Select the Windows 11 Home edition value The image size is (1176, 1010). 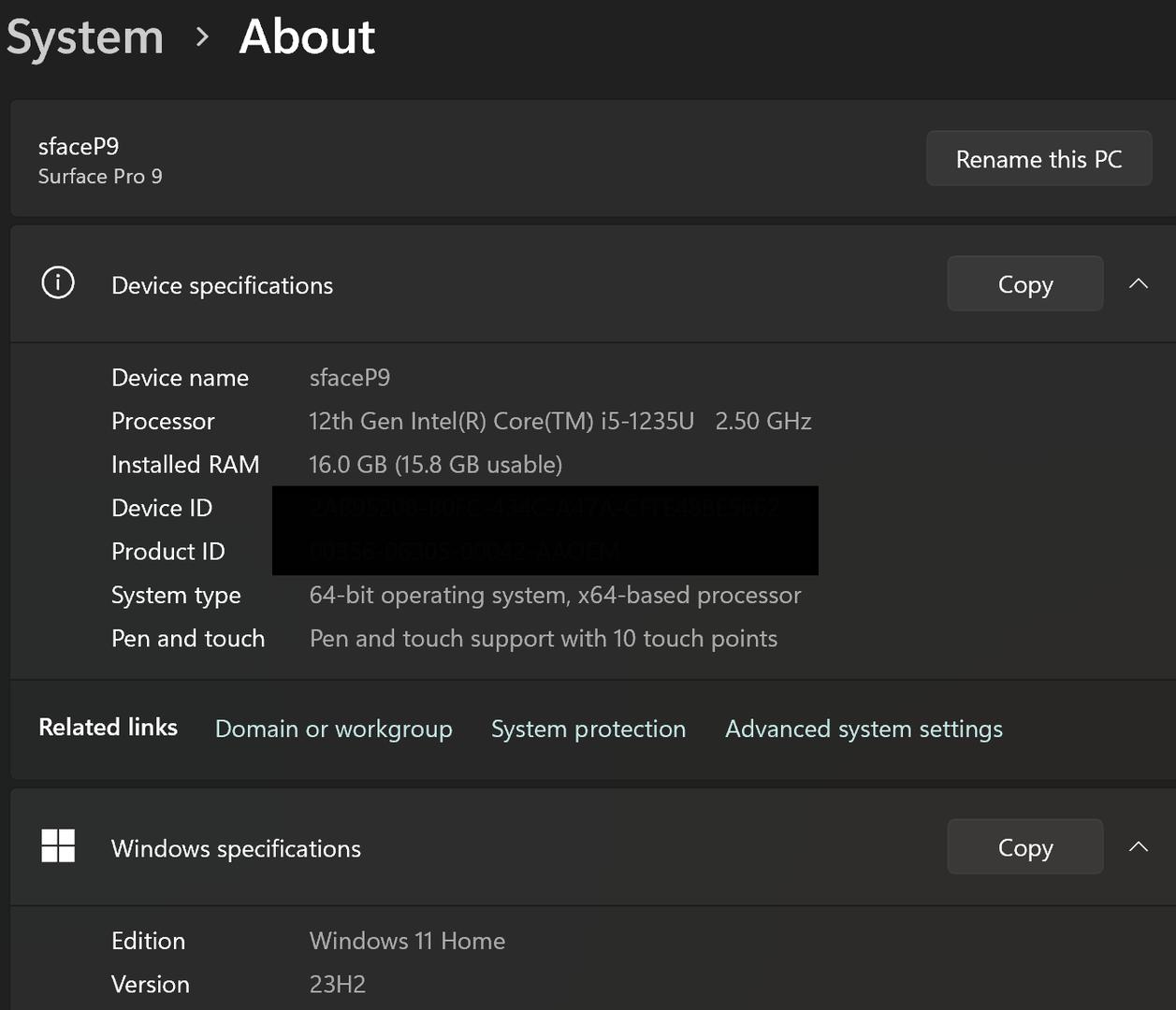pyautogui.click(x=407, y=940)
